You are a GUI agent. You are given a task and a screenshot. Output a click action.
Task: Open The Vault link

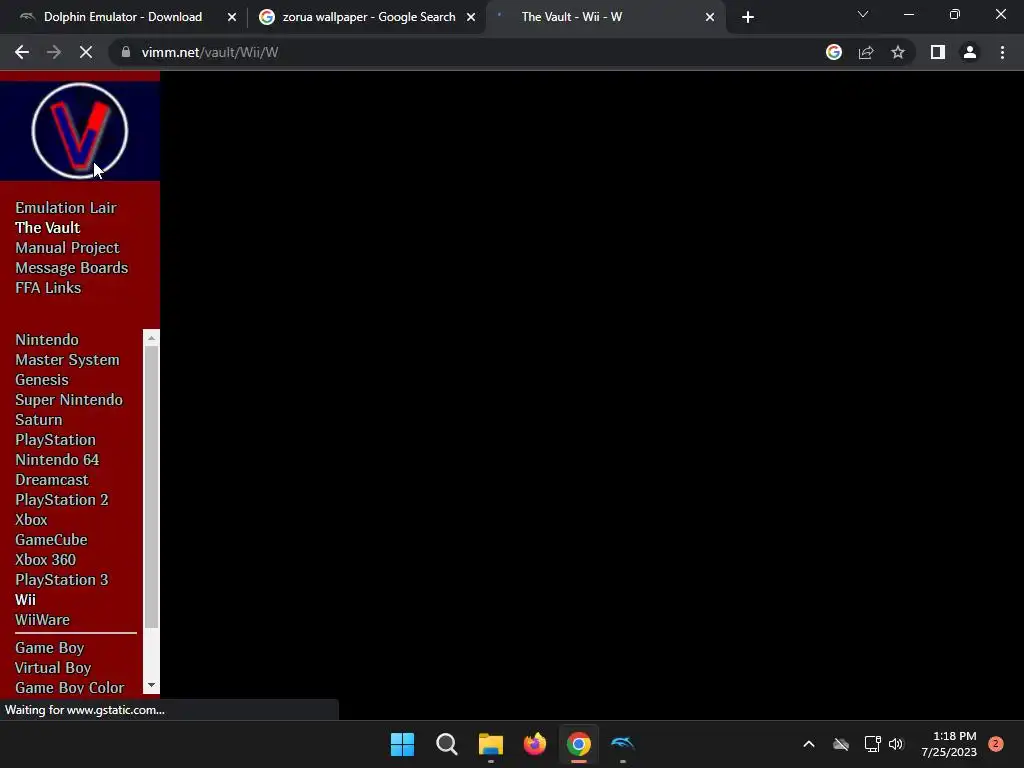pyautogui.click(x=48, y=228)
